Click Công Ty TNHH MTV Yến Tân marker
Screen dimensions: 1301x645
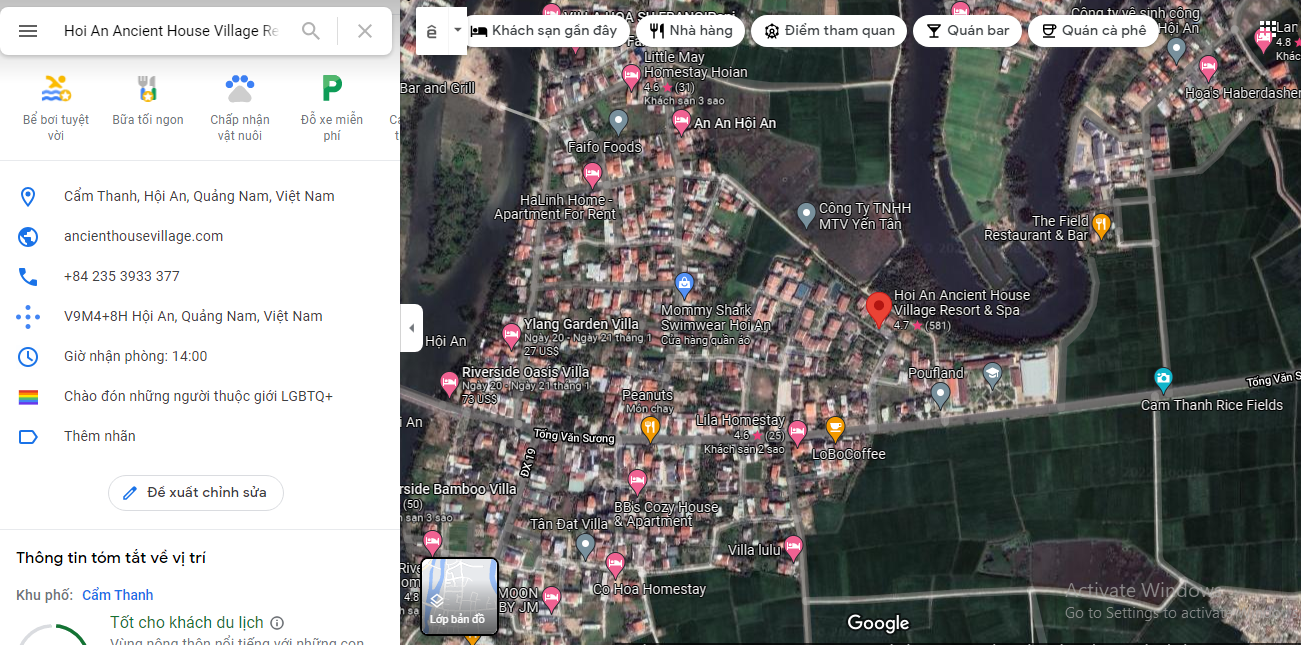pos(806,214)
